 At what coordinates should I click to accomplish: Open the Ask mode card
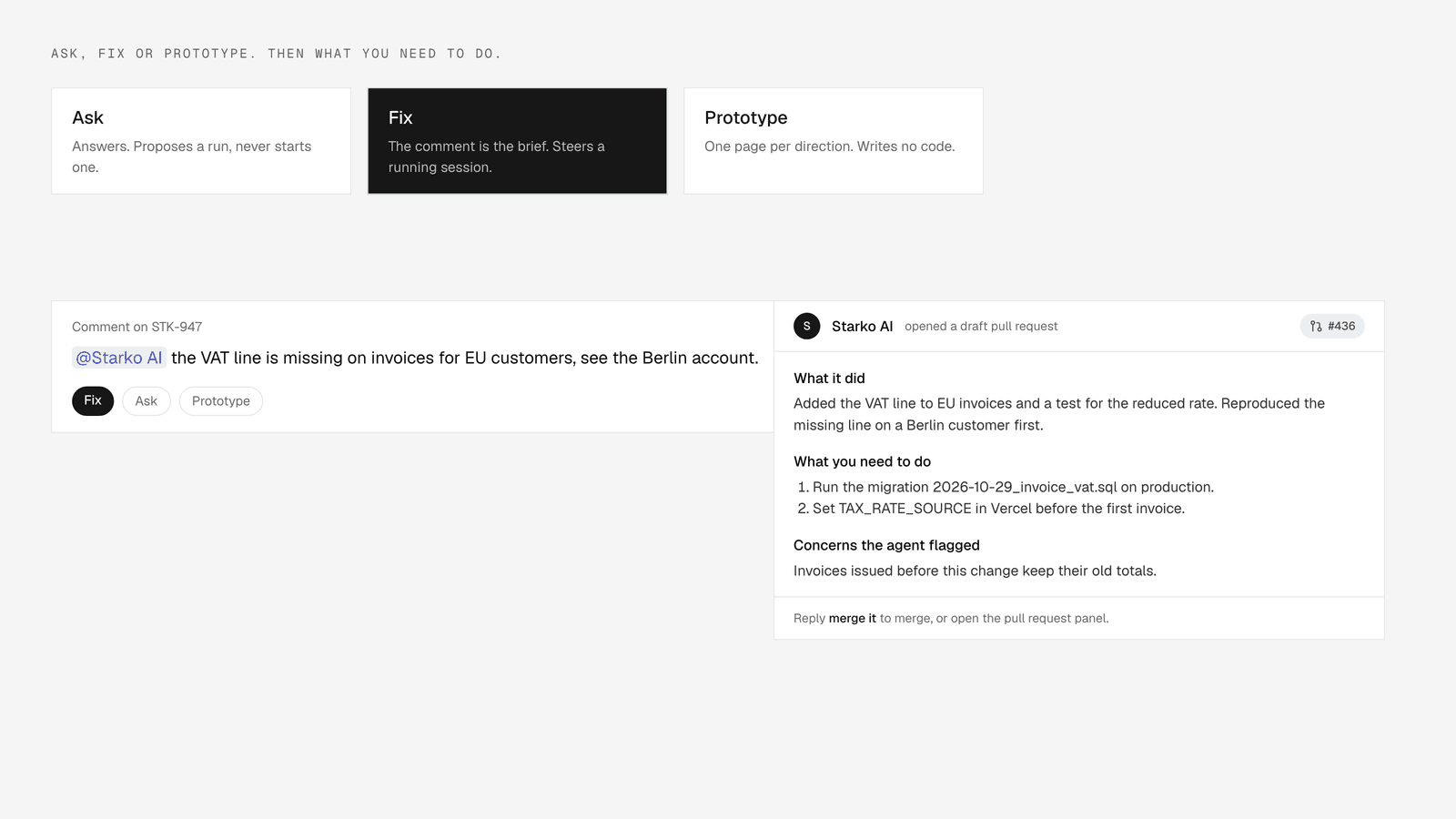[201, 141]
